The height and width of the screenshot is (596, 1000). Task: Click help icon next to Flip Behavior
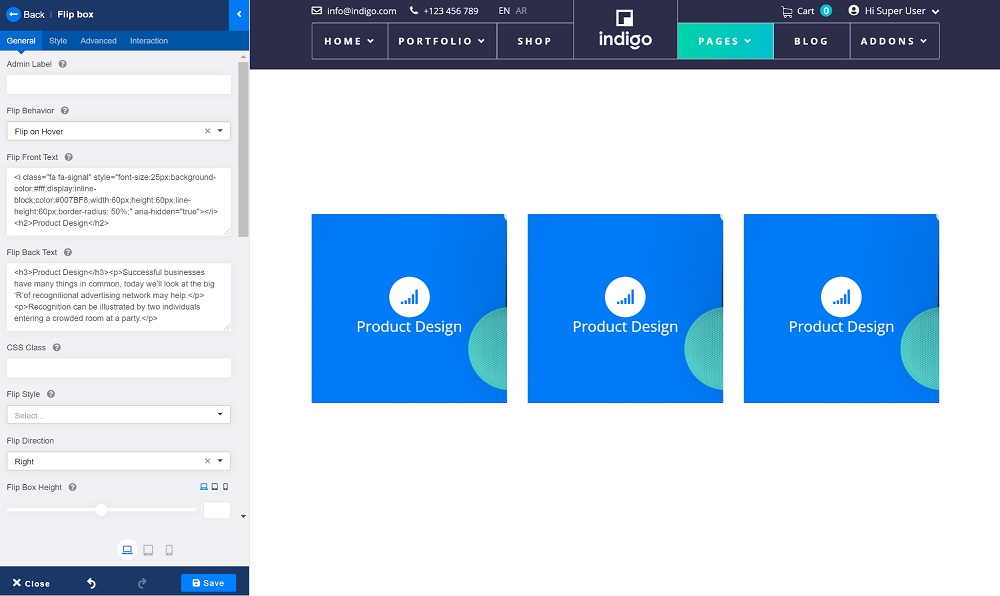(65, 111)
